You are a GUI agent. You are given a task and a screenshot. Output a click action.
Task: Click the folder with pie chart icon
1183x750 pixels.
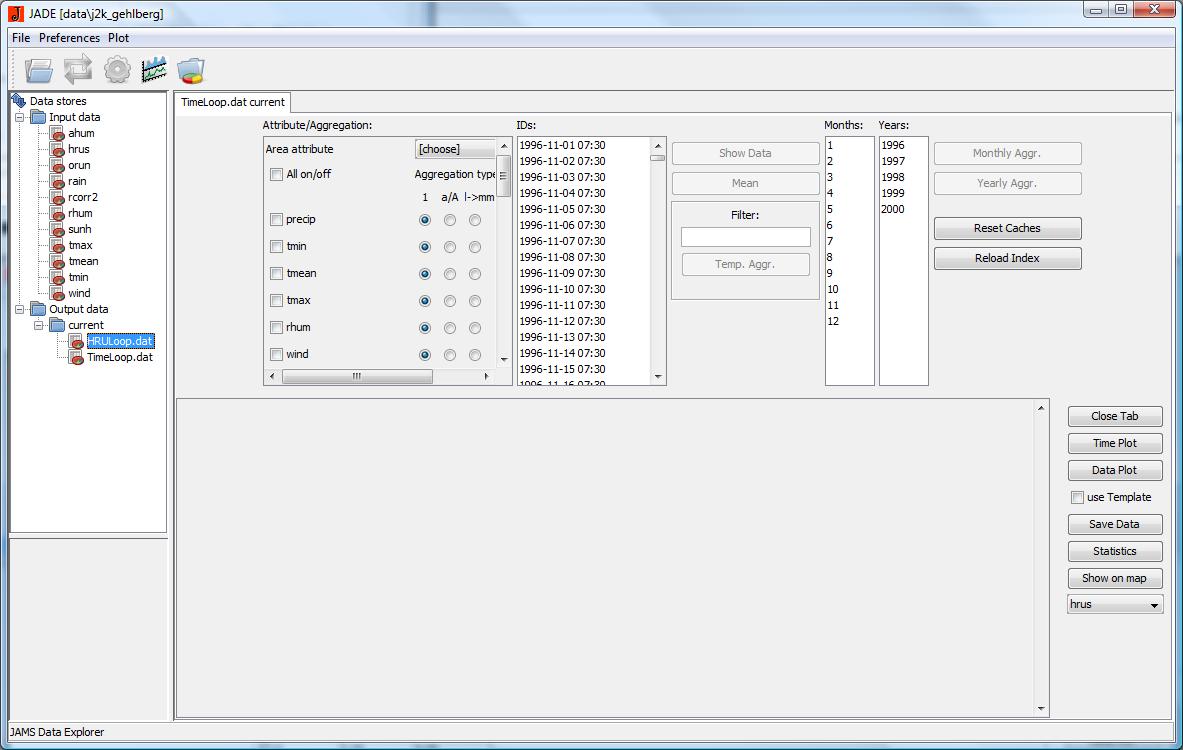tap(191, 70)
